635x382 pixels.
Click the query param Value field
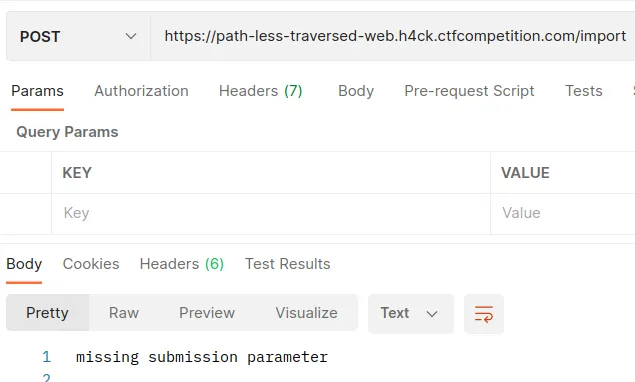(563, 213)
